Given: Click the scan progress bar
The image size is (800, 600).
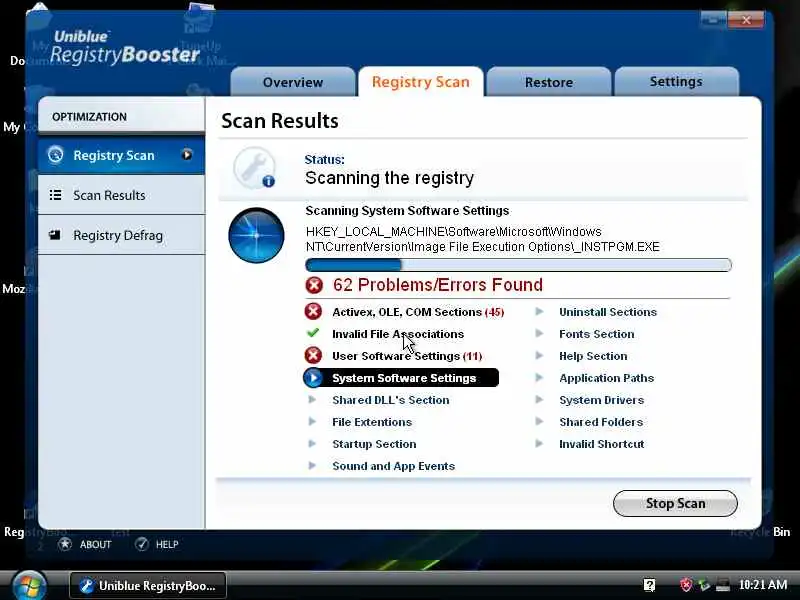Looking at the screenshot, I should pos(518,265).
